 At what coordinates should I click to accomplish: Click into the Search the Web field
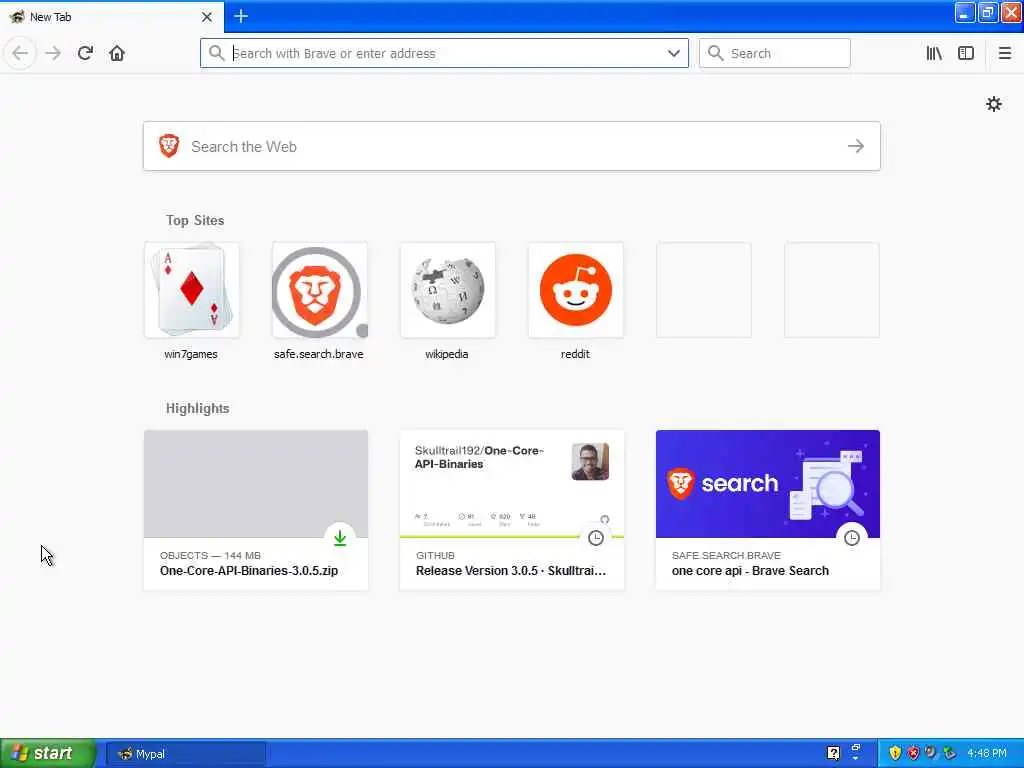coord(512,146)
